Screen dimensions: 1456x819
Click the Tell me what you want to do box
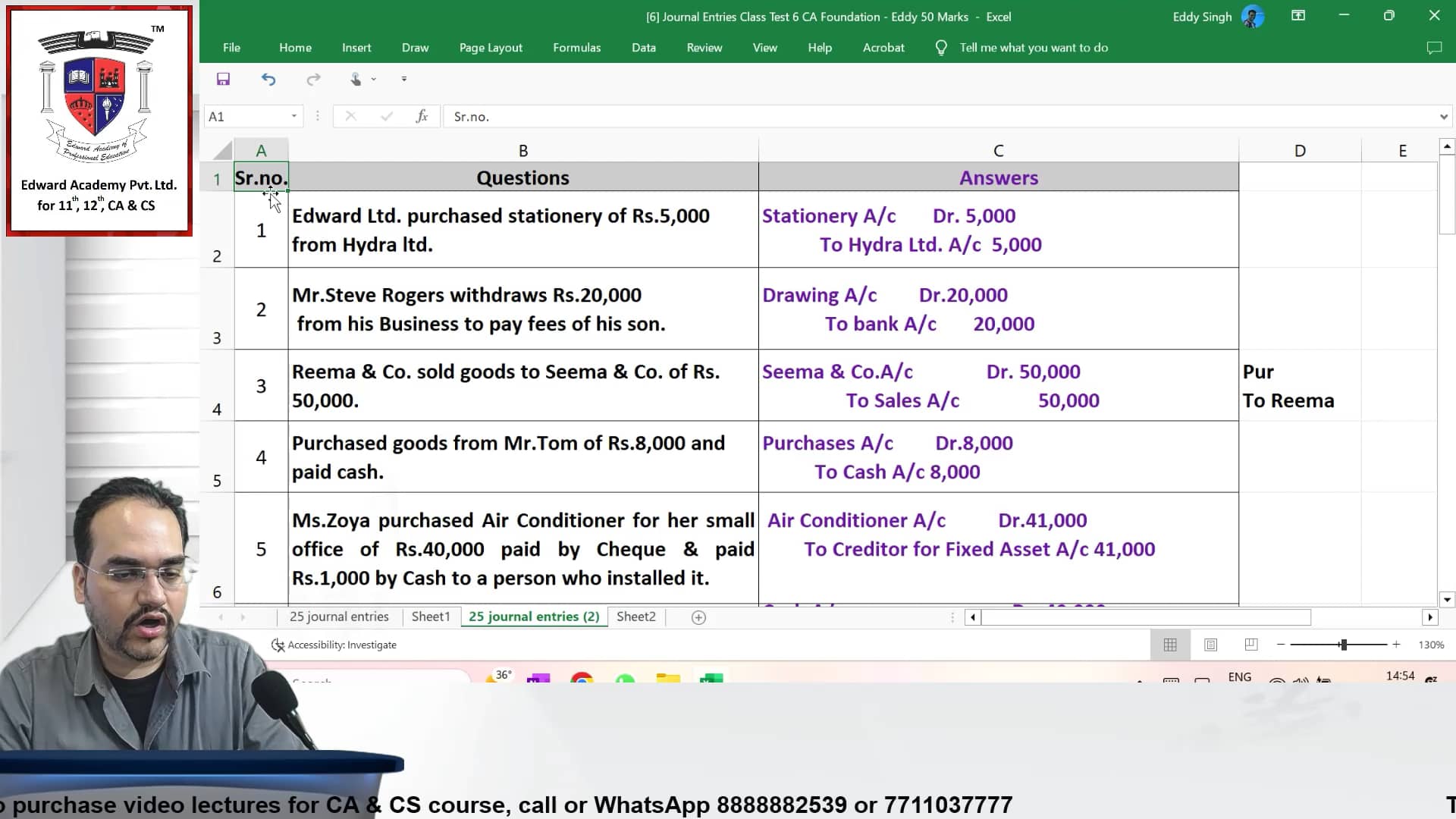[1034, 47]
